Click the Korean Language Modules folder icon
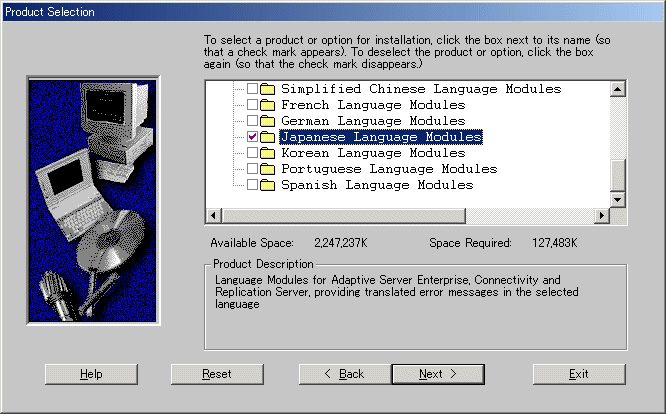666x414 pixels. pyautogui.click(x=268, y=153)
